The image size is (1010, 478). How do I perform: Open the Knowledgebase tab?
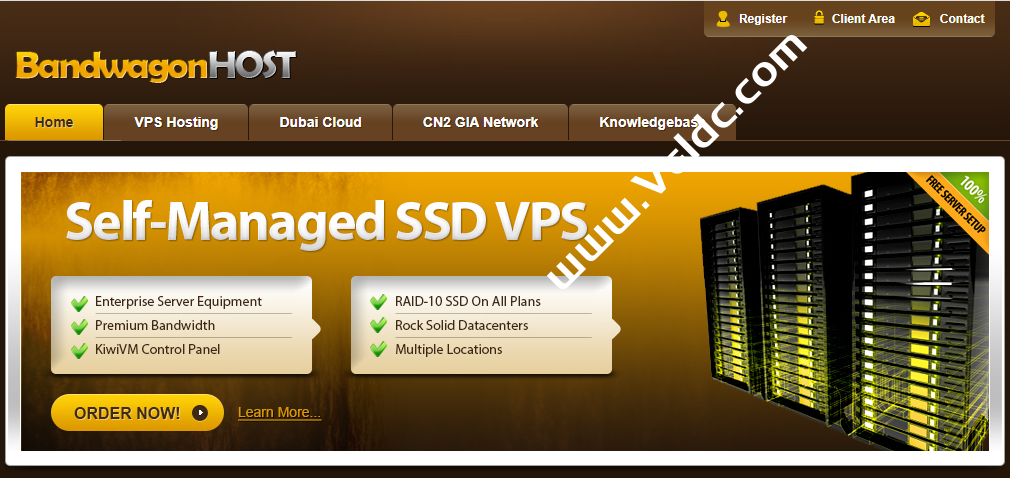[653, 122]
